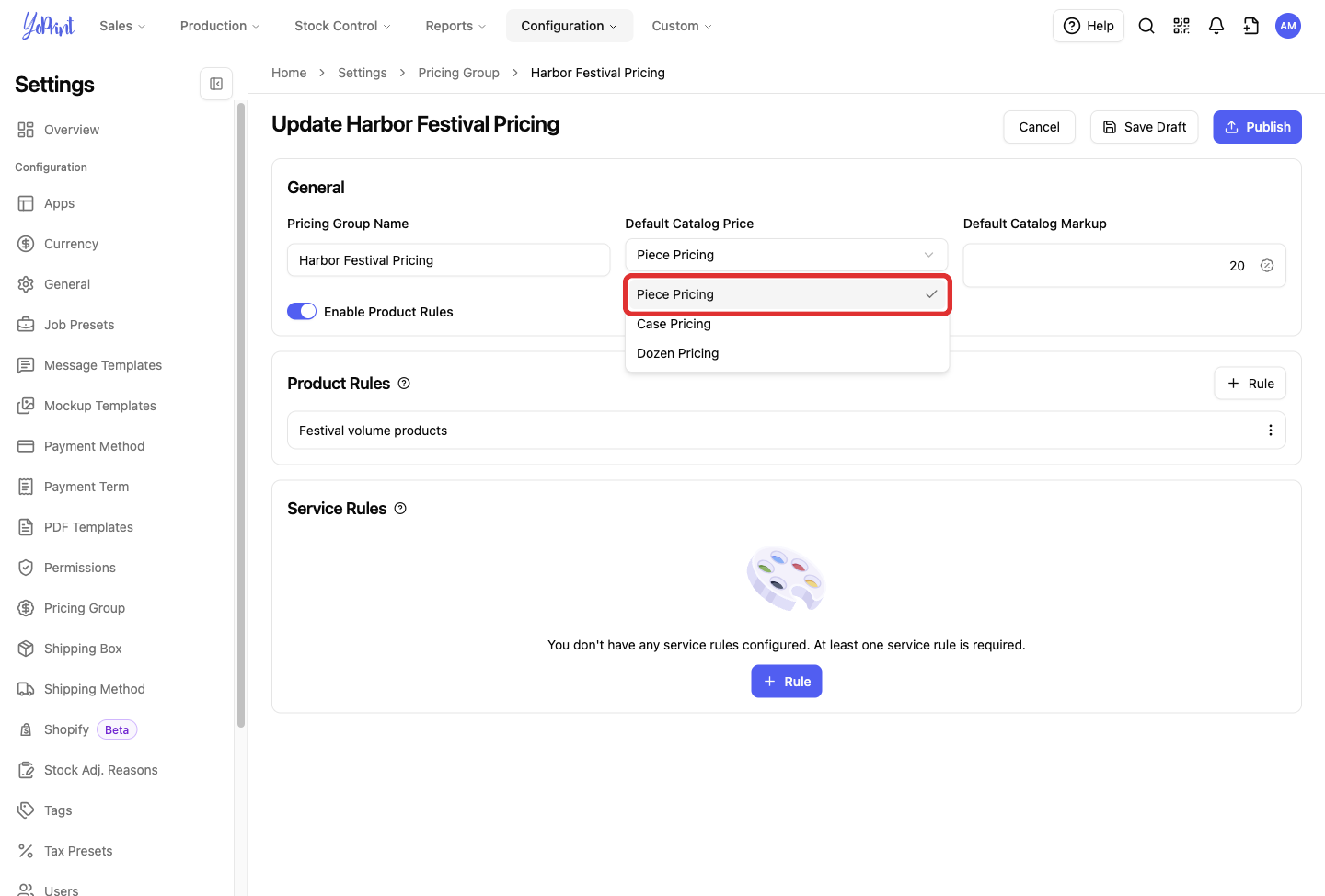Click the Publish button
Screen dimensions: 1325x896
point(1257,127)
